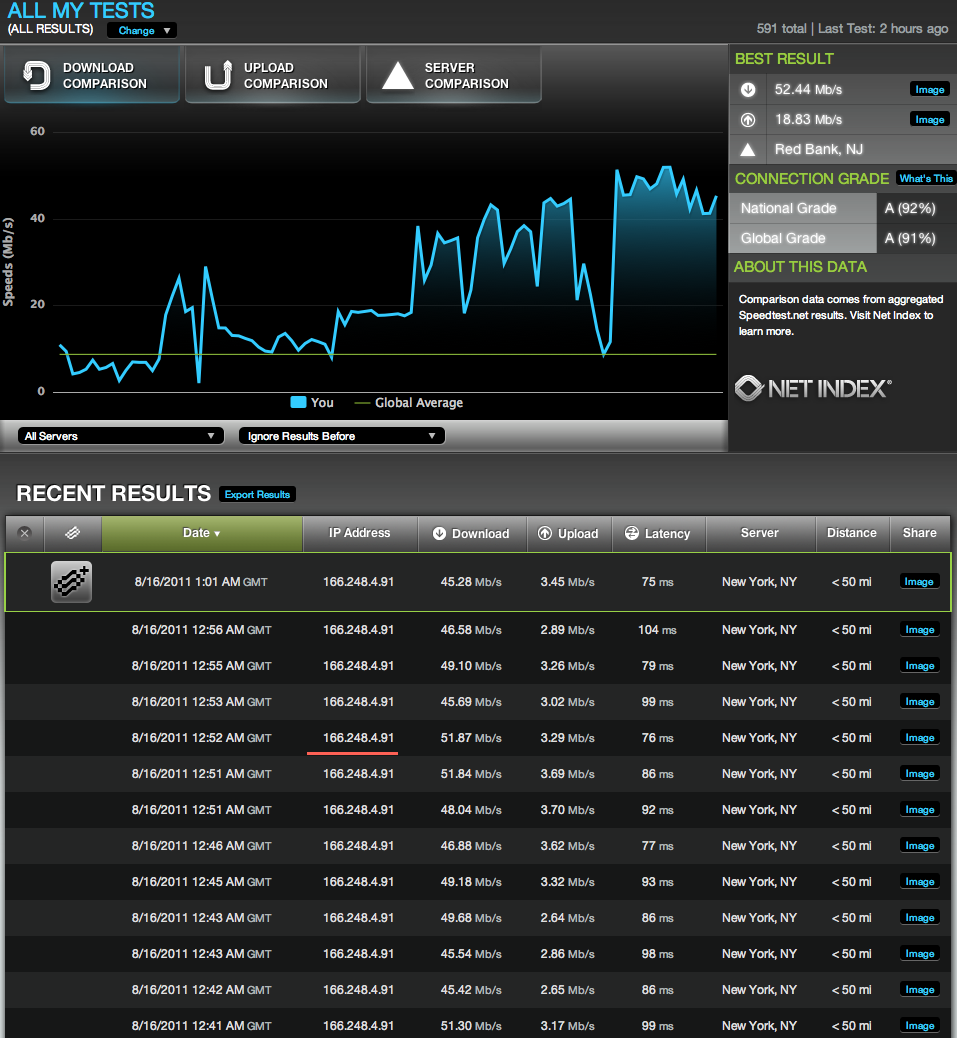Click the best result download icon

coord(748,89)
